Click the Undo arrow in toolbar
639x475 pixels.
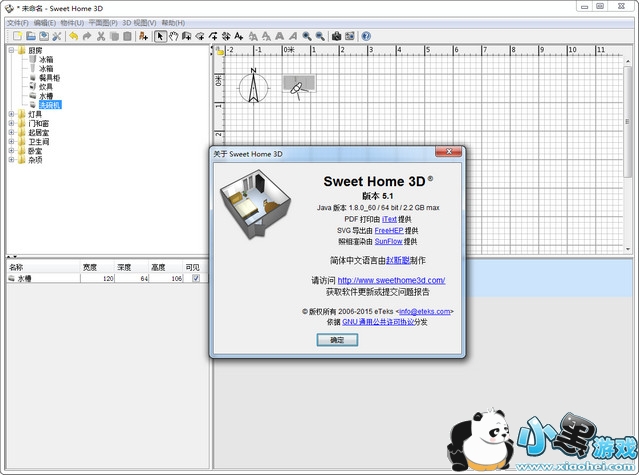[x=73, y=36]
